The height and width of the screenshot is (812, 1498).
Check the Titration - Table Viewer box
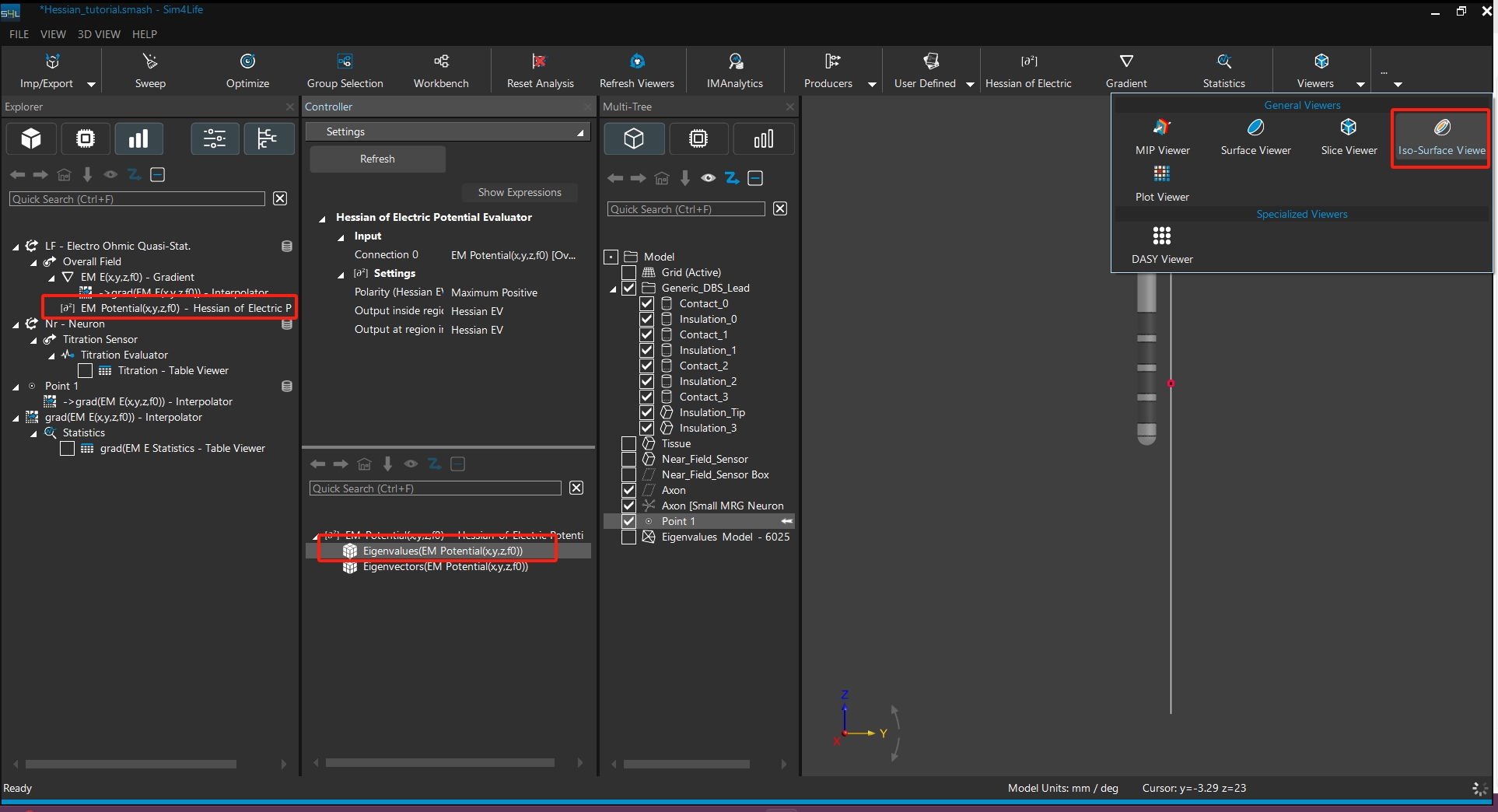[x=86, y=371]
